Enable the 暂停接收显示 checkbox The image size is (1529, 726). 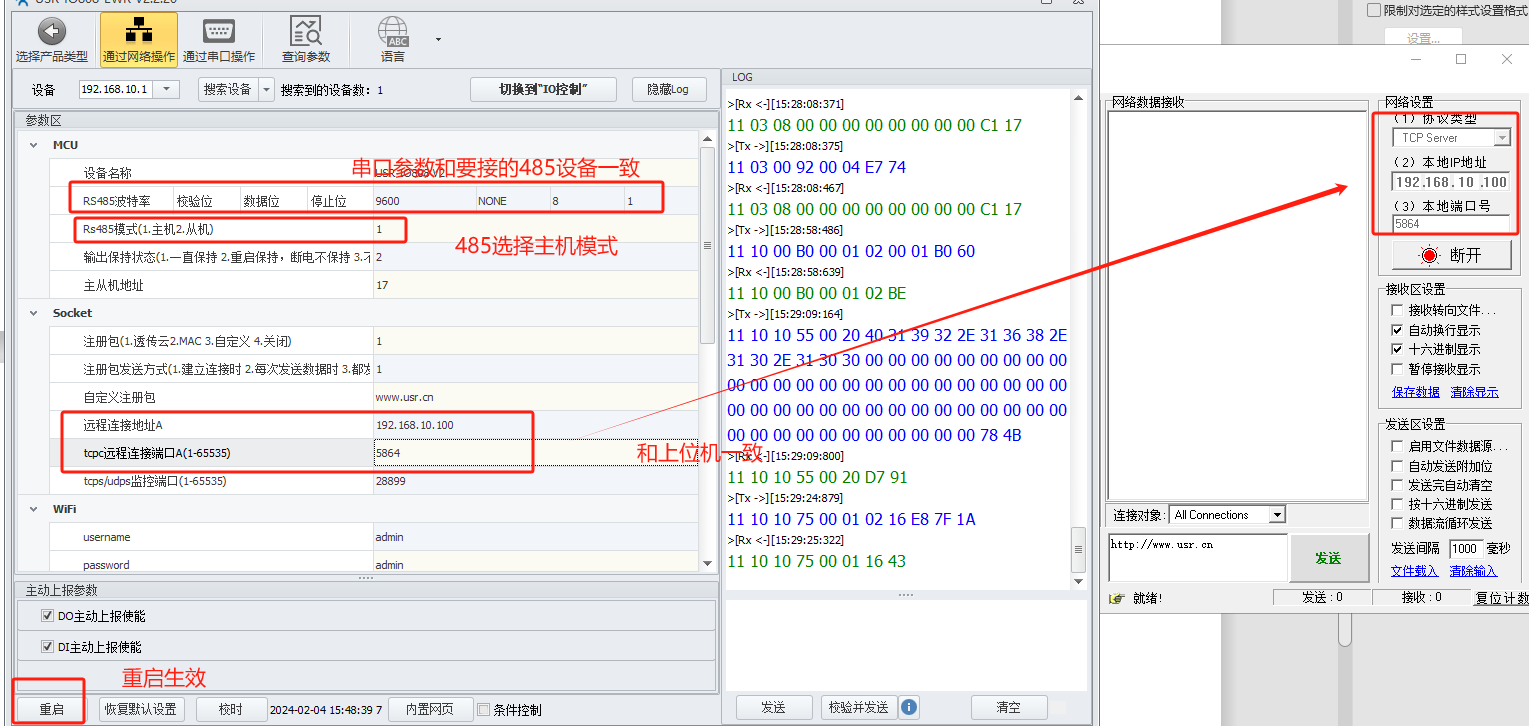[1398, 369]
